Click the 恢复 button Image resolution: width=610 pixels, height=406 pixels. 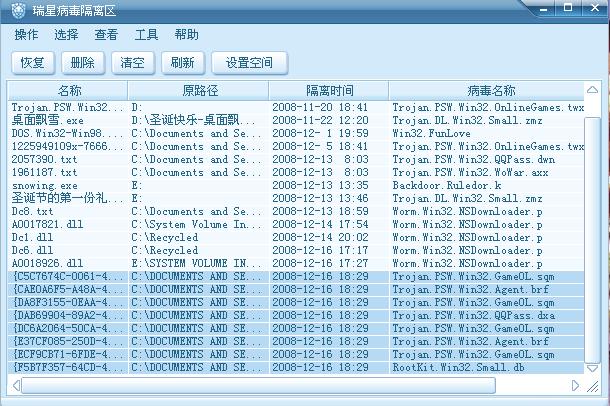(33, 63)
